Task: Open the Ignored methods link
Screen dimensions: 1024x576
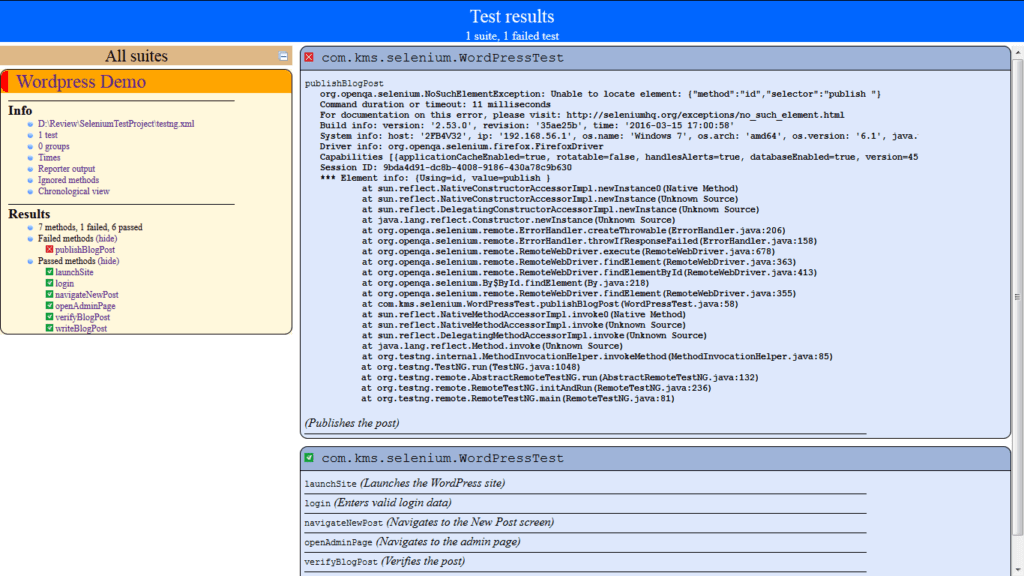Action: point(68,180)
